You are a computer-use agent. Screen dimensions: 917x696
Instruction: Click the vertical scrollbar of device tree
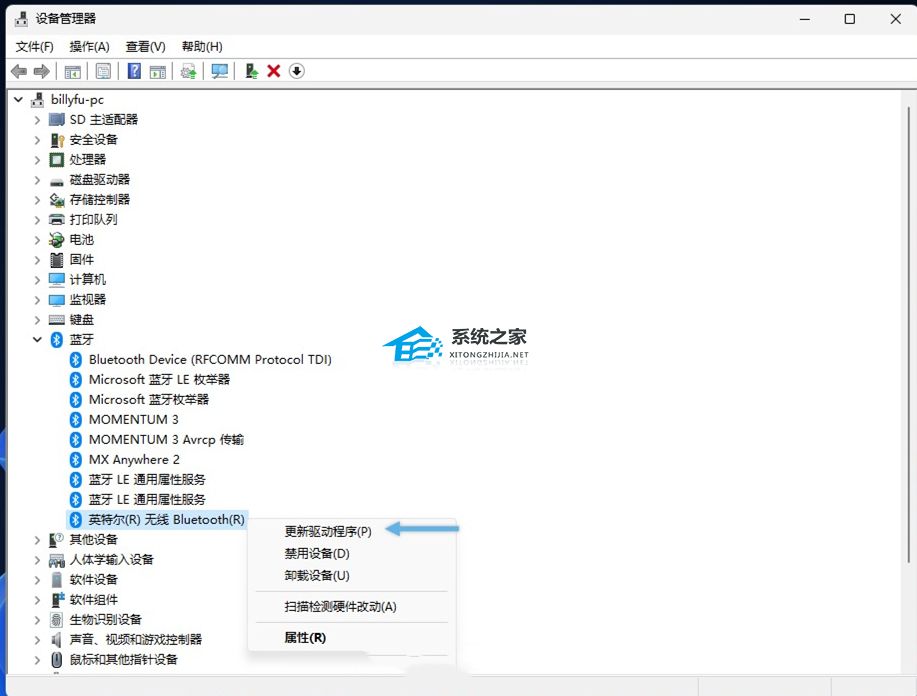(x=908, y=333)
